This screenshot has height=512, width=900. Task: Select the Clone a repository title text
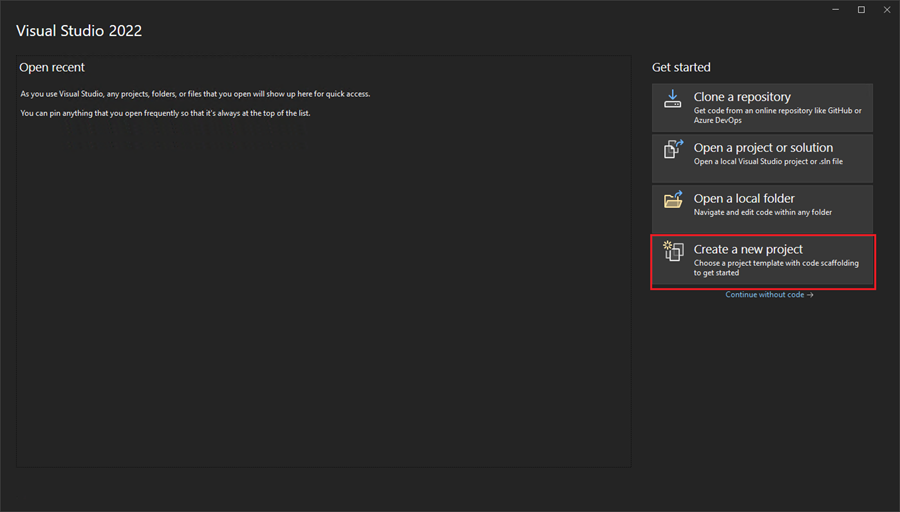coord(742,97)
